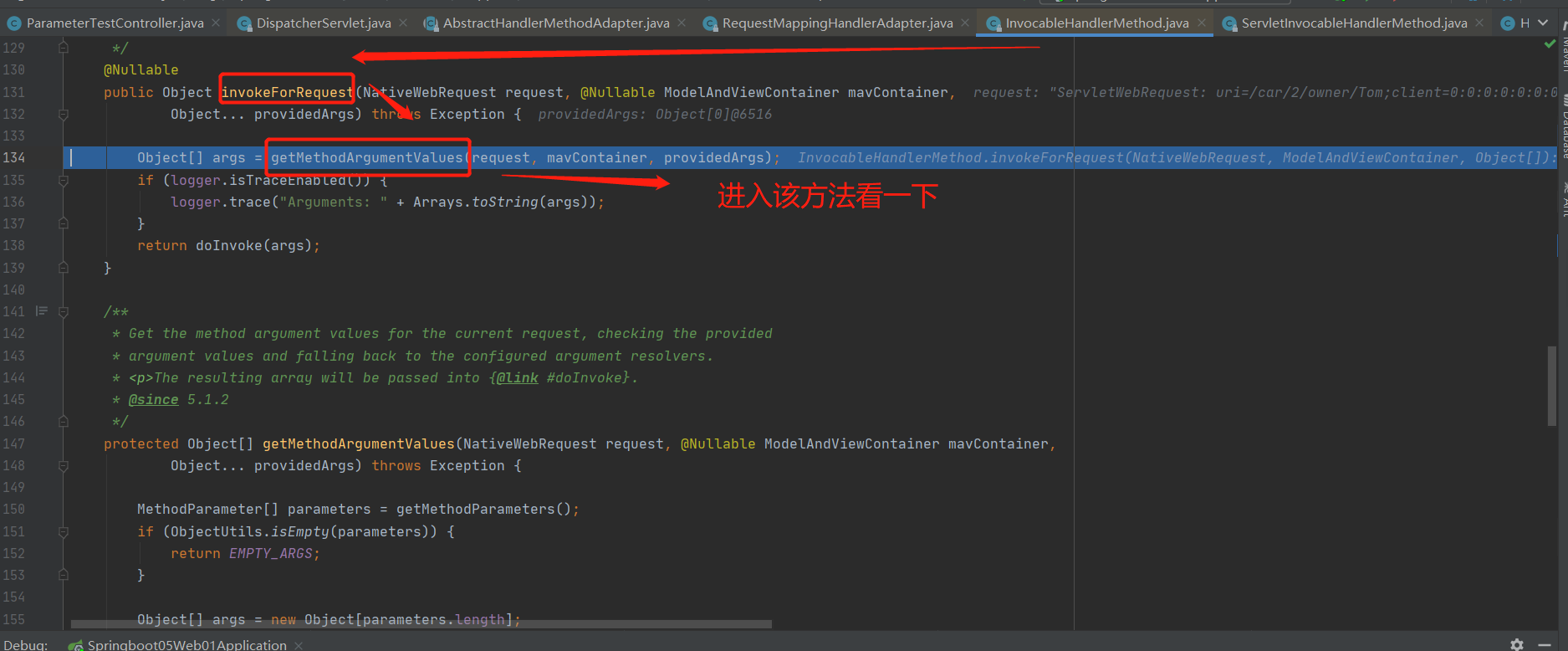Open Debug panel settings gear
The image size is (1568, 651).
1517,644
